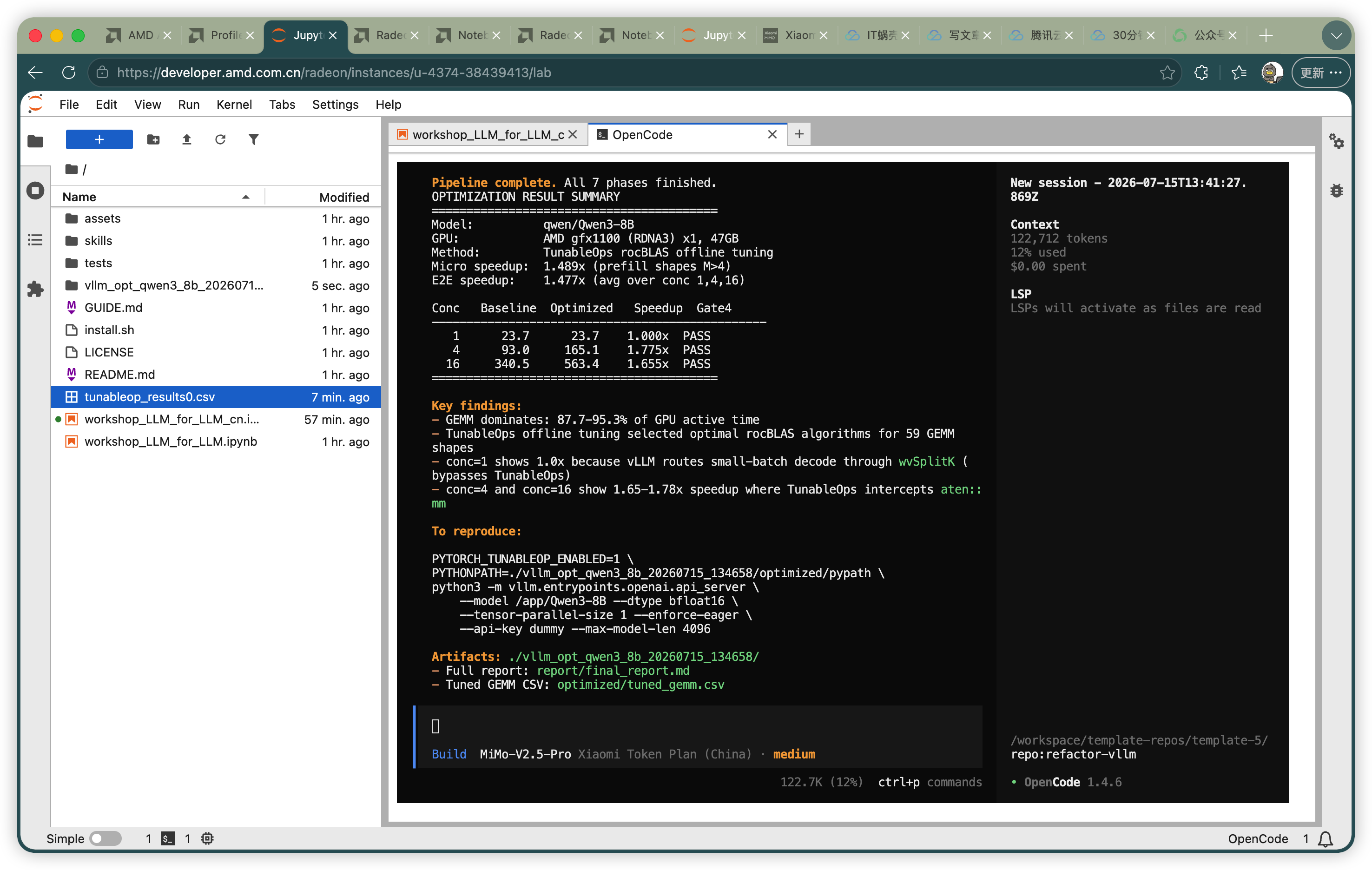
Task: Click the kernel count icon in status bar
Action: [207, 839]
